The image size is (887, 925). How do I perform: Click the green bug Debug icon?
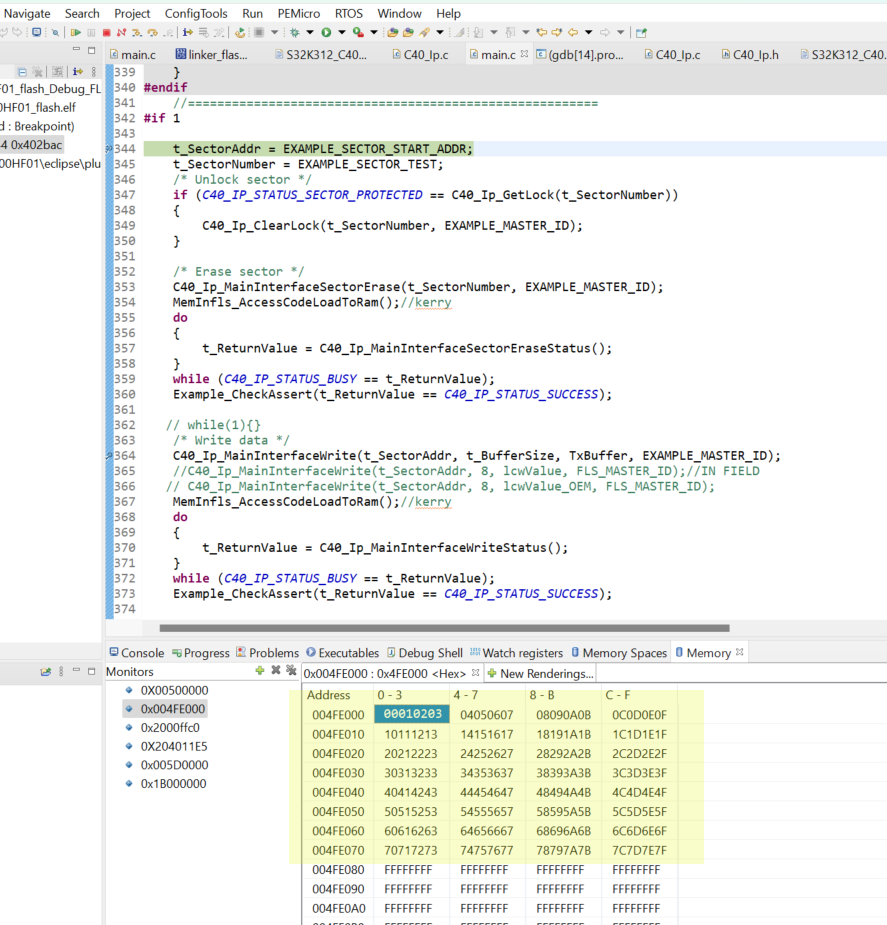(295, 32)
